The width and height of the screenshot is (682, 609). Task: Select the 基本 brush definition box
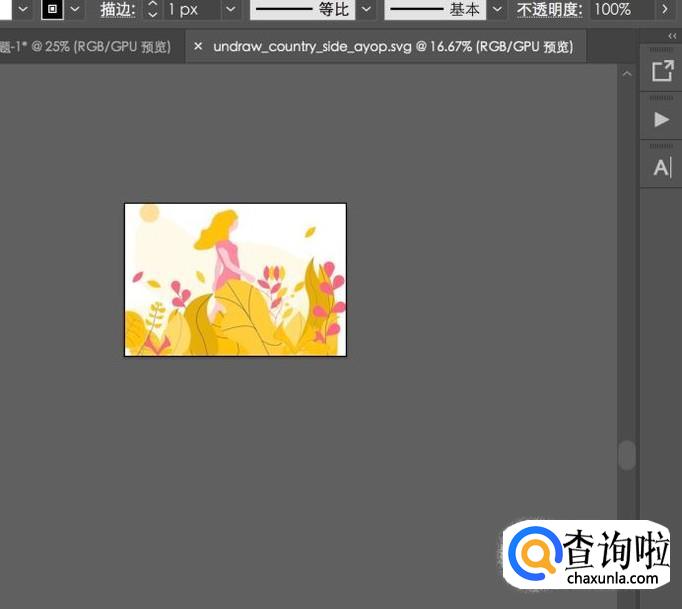(435, 9)
